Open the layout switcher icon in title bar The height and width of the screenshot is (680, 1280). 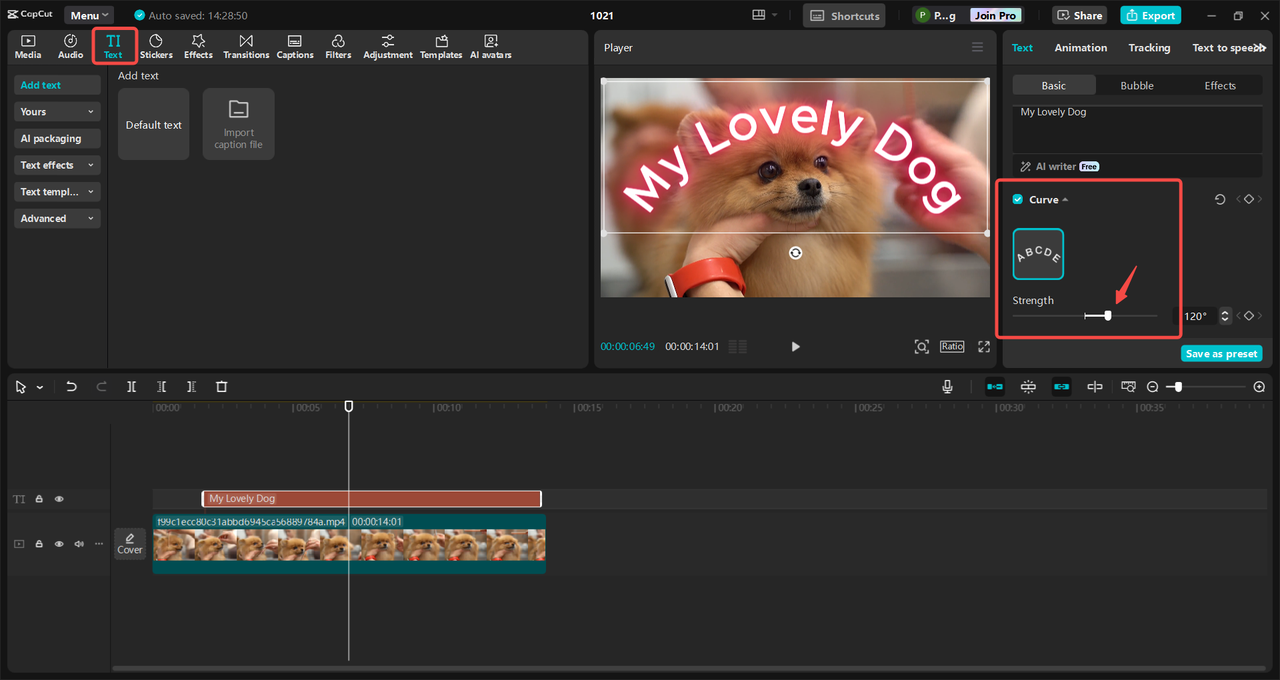click(759, 15)
